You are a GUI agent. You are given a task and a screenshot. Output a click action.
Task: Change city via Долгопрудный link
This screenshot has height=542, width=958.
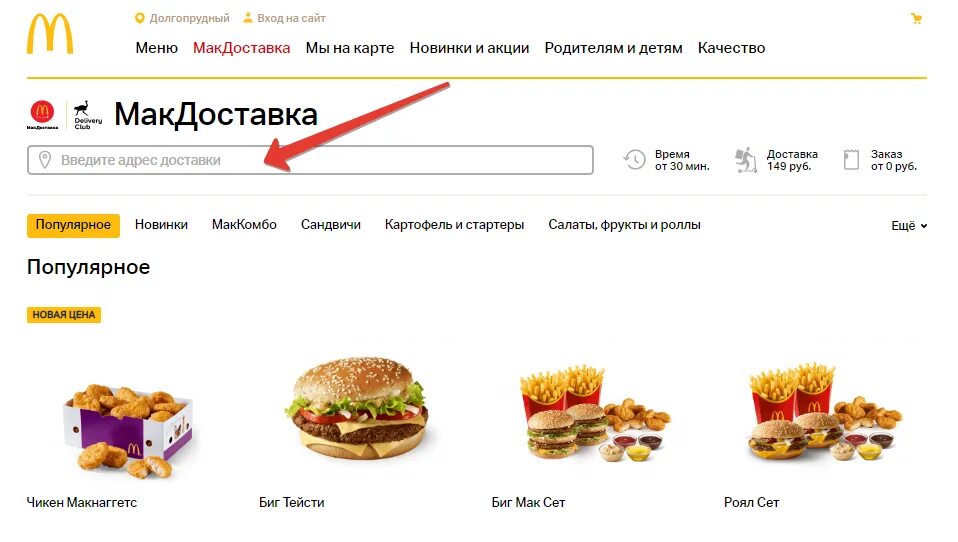coord(189,18)
